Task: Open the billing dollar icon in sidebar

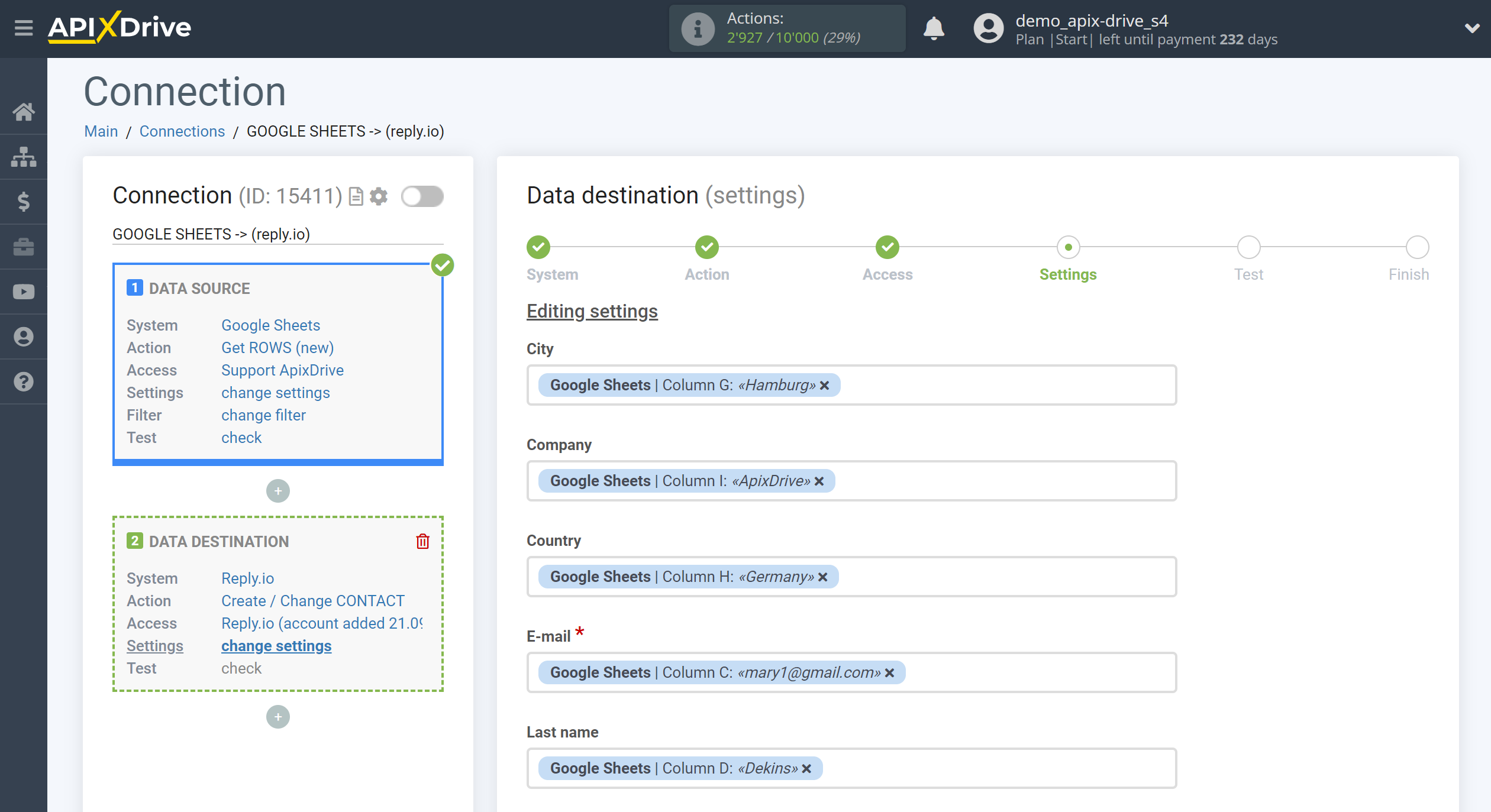Action: (x=24, y=202)
